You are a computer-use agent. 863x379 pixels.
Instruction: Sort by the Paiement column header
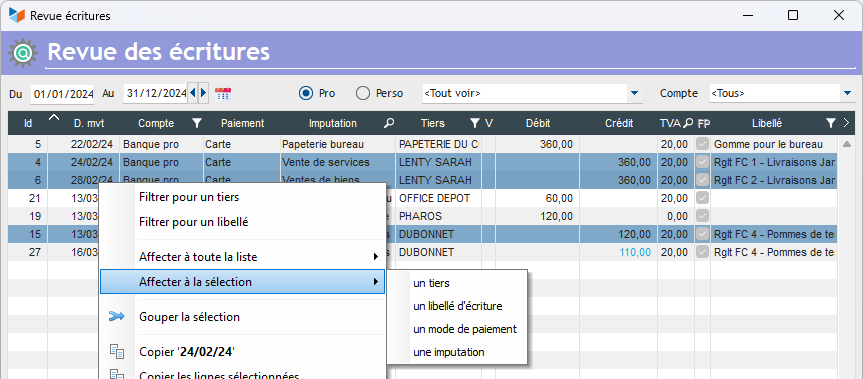(x=242, y=124)
